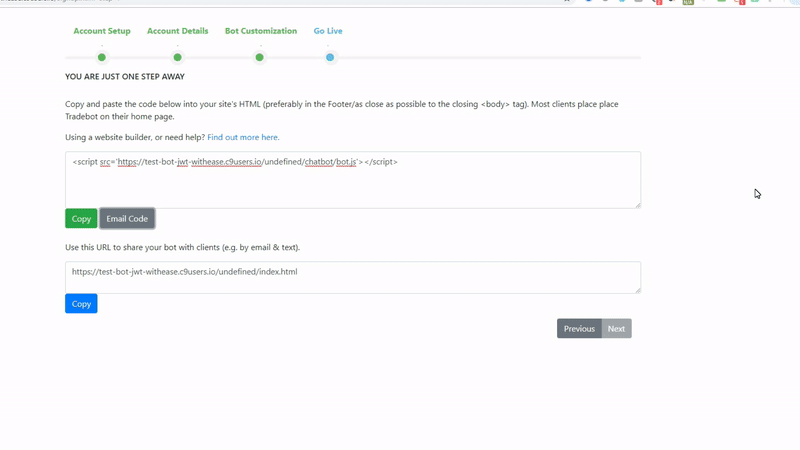Open the Account Setup step tab
The image size is (800, 450).
point(102,31)
